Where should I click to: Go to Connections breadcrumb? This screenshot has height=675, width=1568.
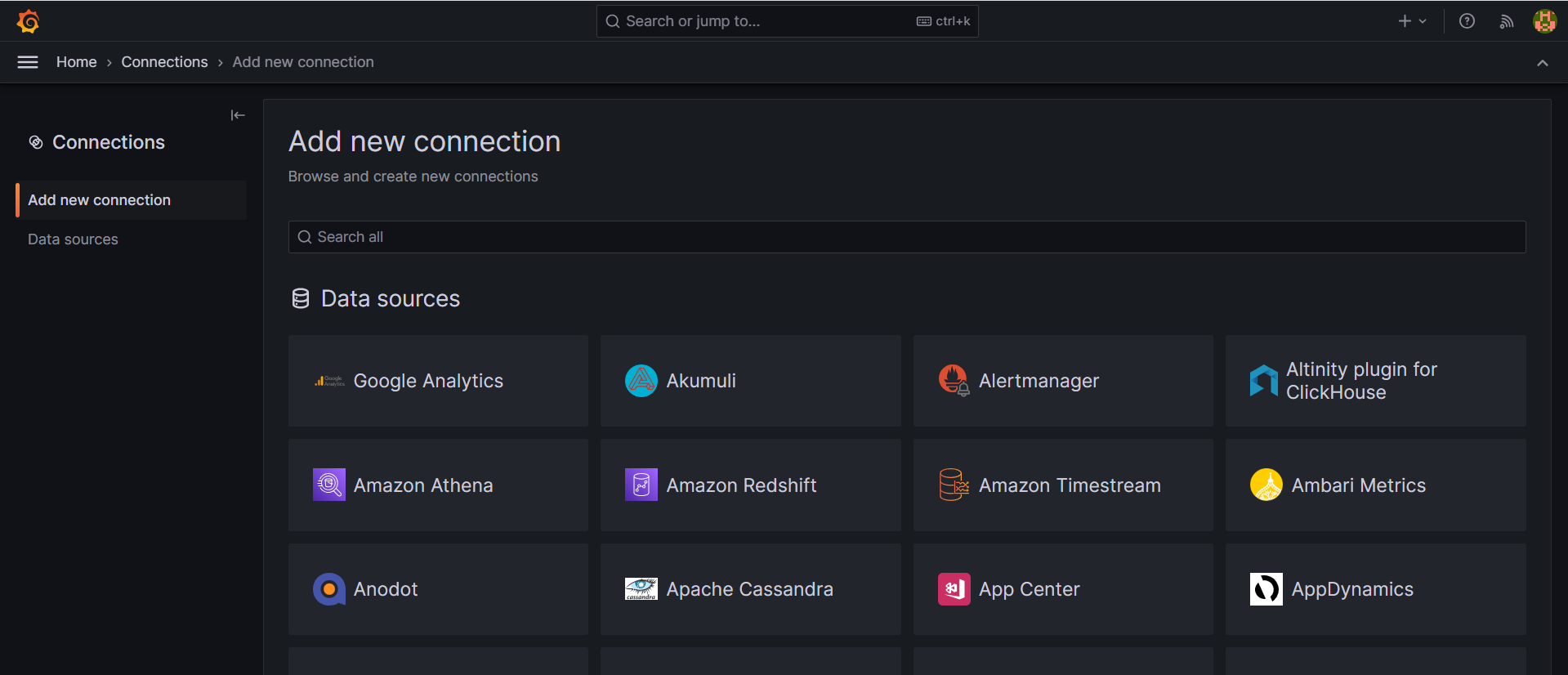[164, 62]
